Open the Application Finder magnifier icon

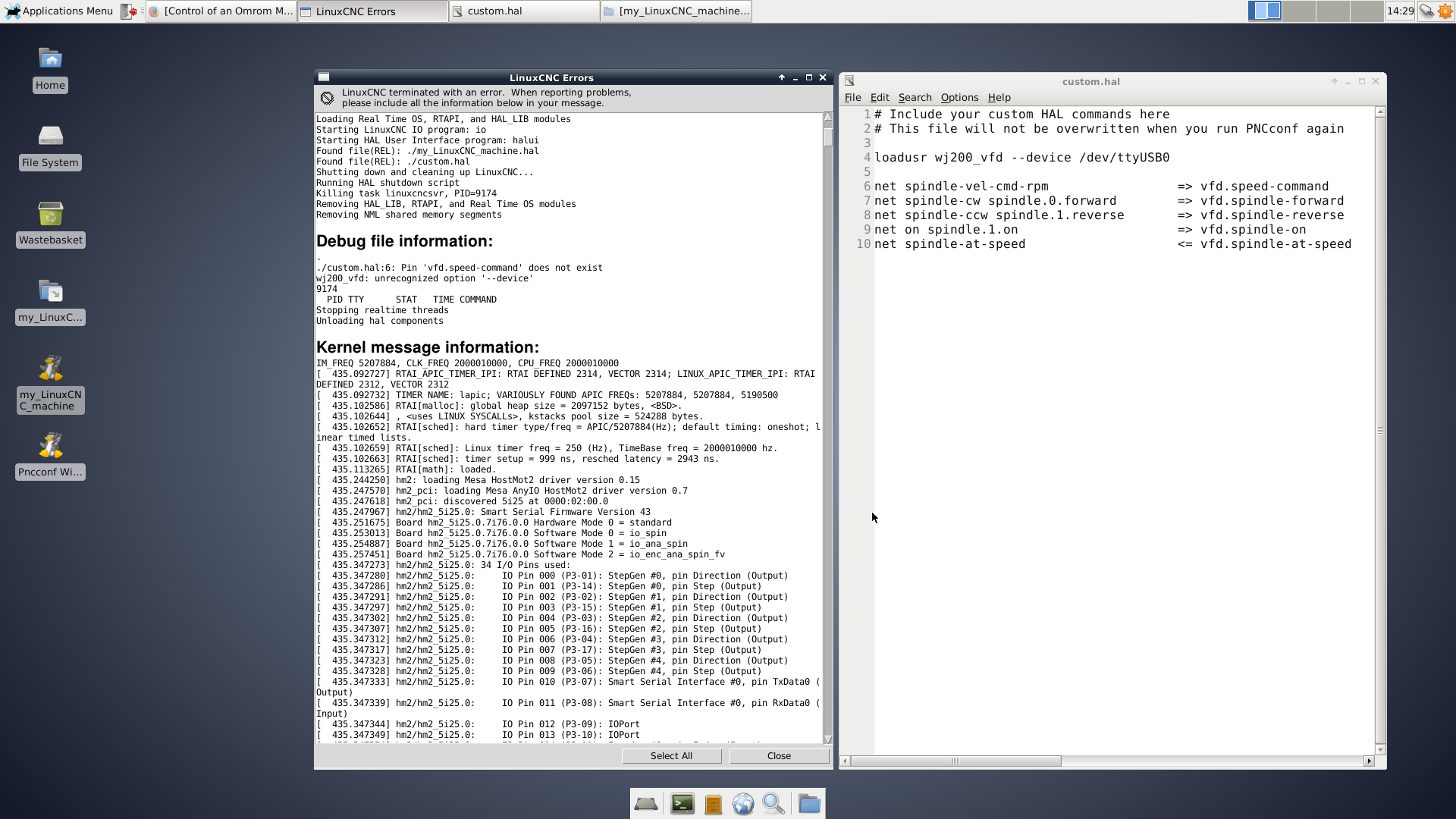pyautogui.click(x=773, y=804)
